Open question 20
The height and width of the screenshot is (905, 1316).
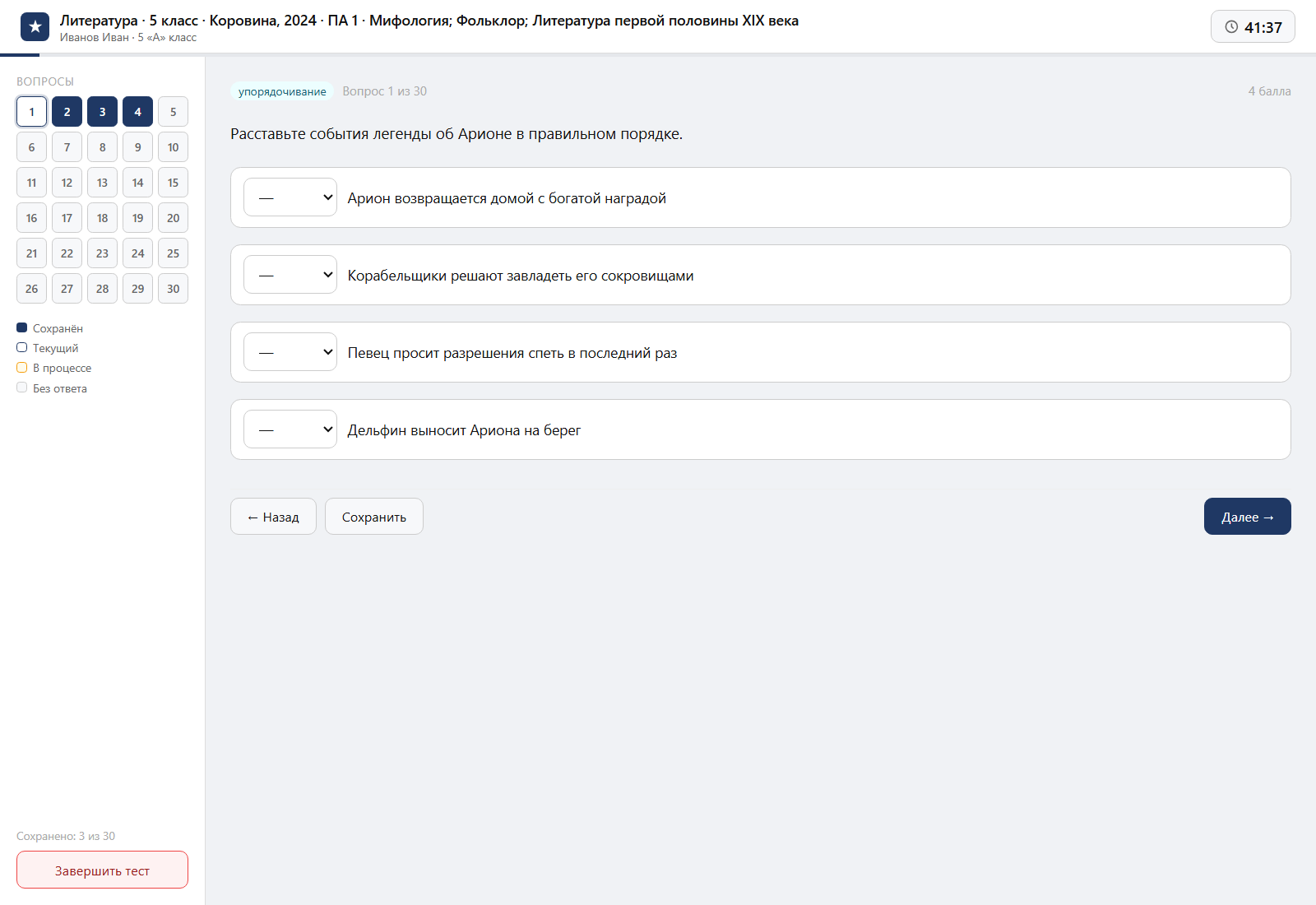tap(173, 218)
